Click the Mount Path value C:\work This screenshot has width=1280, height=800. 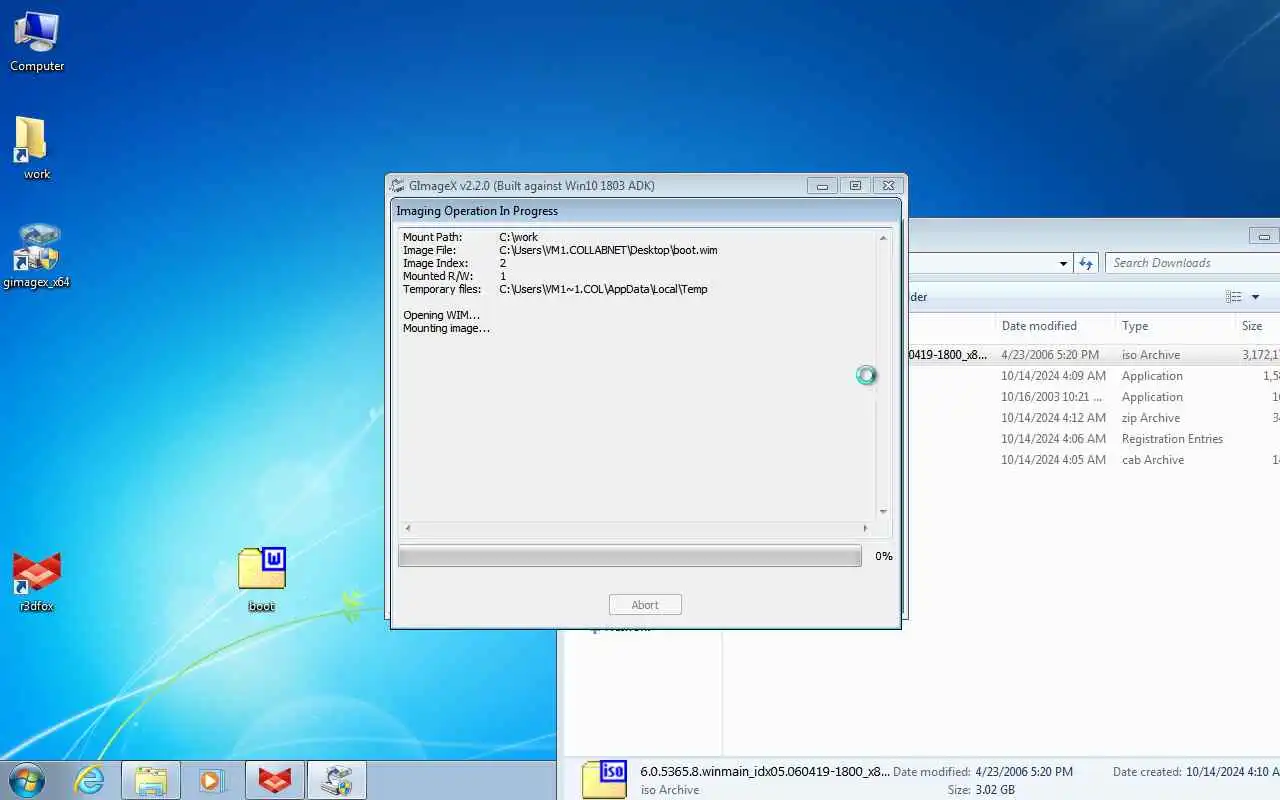pyautogui.click(x=518, y=237)
